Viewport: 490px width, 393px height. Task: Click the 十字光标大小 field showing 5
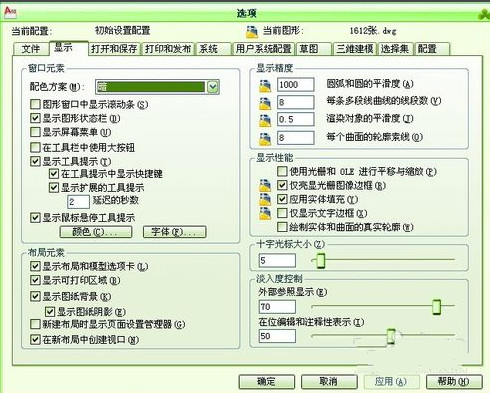(277, 261)
